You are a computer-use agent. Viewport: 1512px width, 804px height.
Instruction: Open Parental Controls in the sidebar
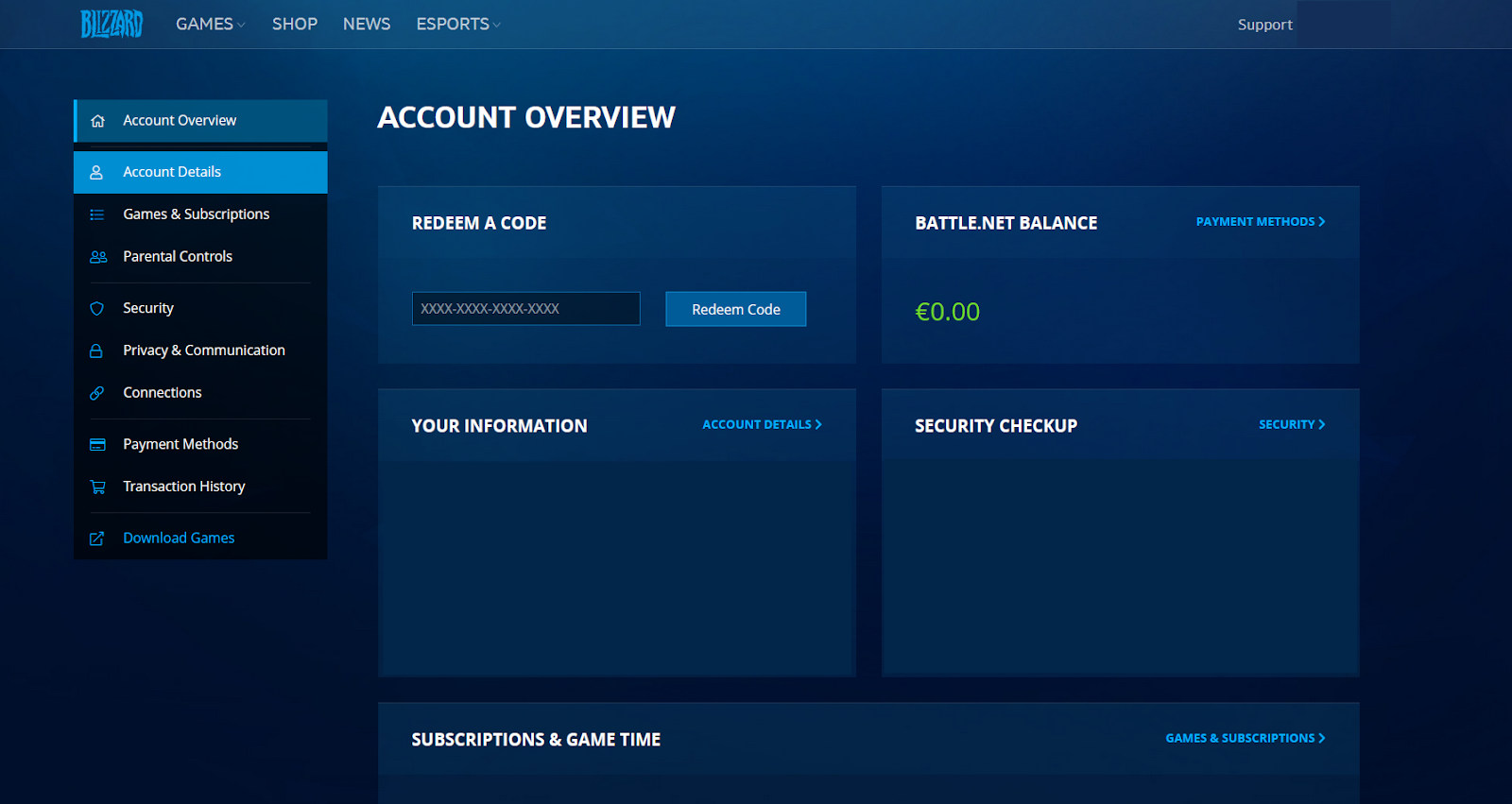(x=200, y=256)
